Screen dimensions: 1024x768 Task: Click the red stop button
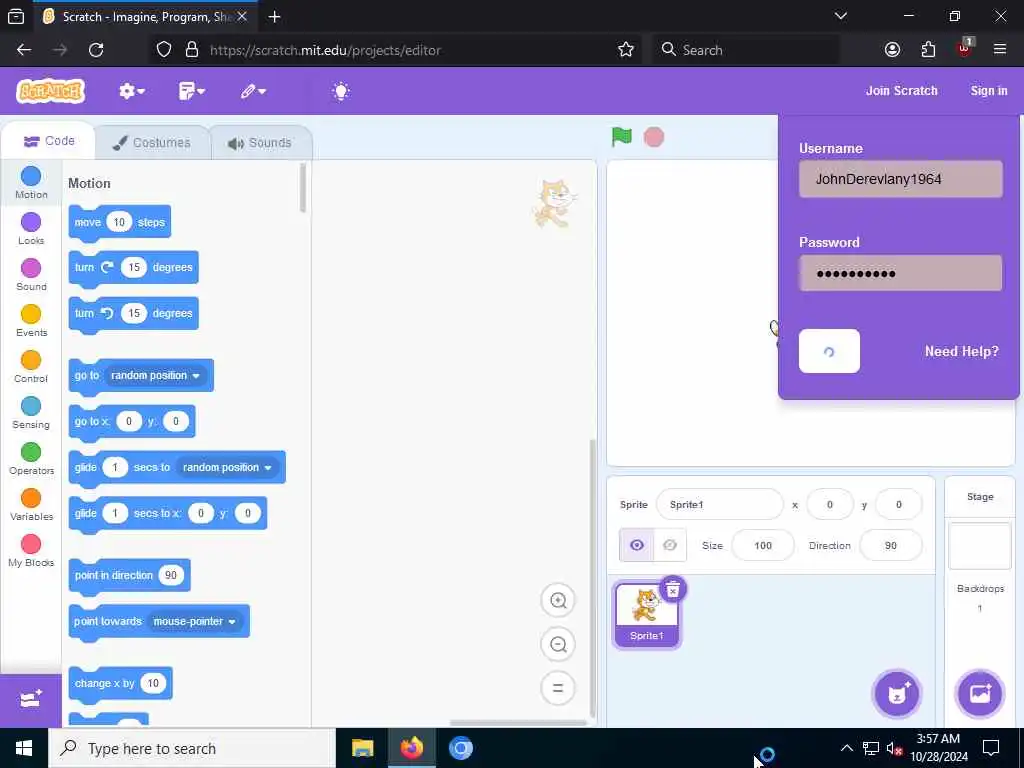[654, 137]
